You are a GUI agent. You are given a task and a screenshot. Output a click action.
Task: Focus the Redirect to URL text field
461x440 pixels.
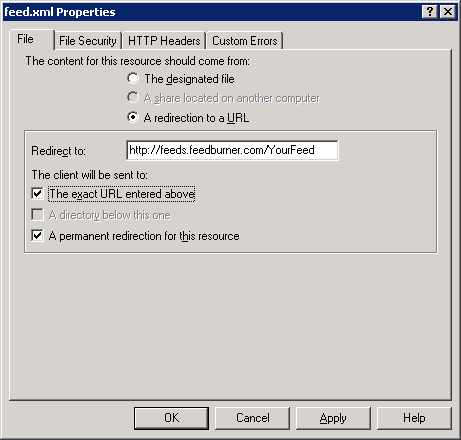[232, 150]
